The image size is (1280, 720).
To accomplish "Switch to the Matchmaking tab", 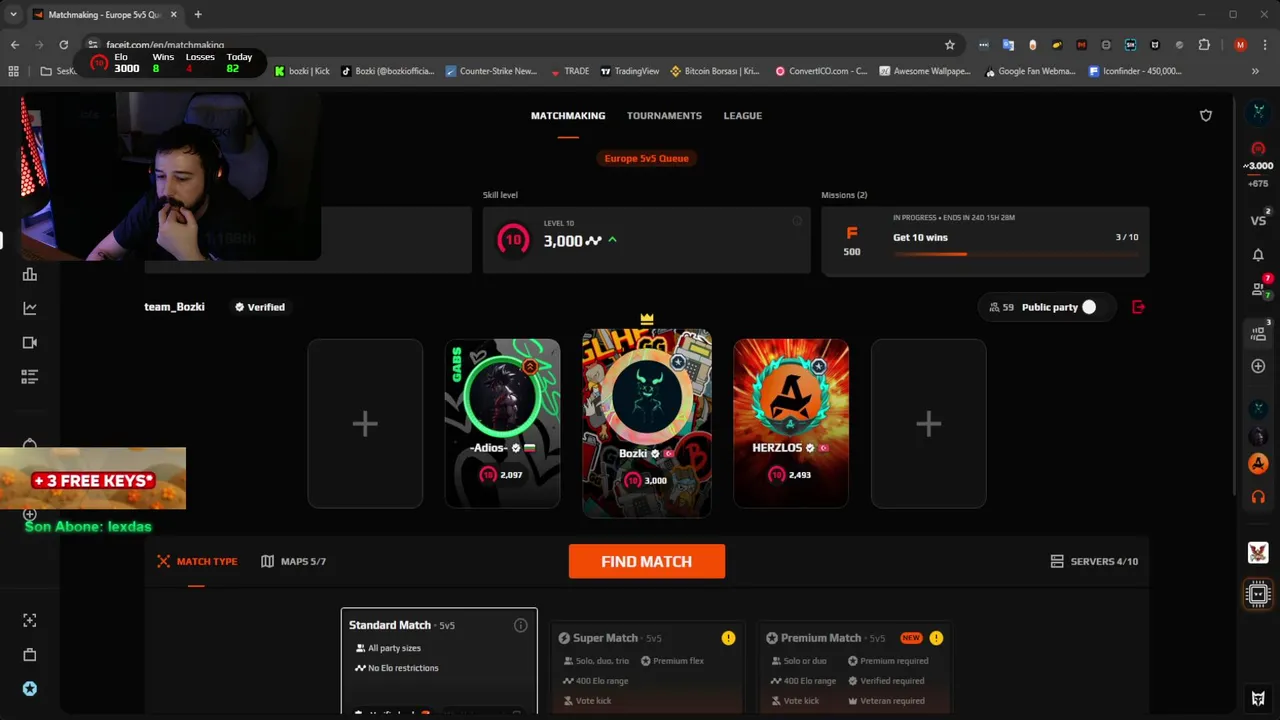I will click(568, 116).
